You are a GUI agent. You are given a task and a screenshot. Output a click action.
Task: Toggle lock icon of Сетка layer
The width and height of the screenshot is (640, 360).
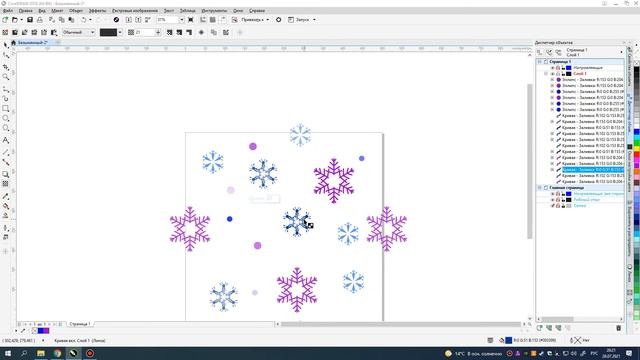tap(563, 206)
